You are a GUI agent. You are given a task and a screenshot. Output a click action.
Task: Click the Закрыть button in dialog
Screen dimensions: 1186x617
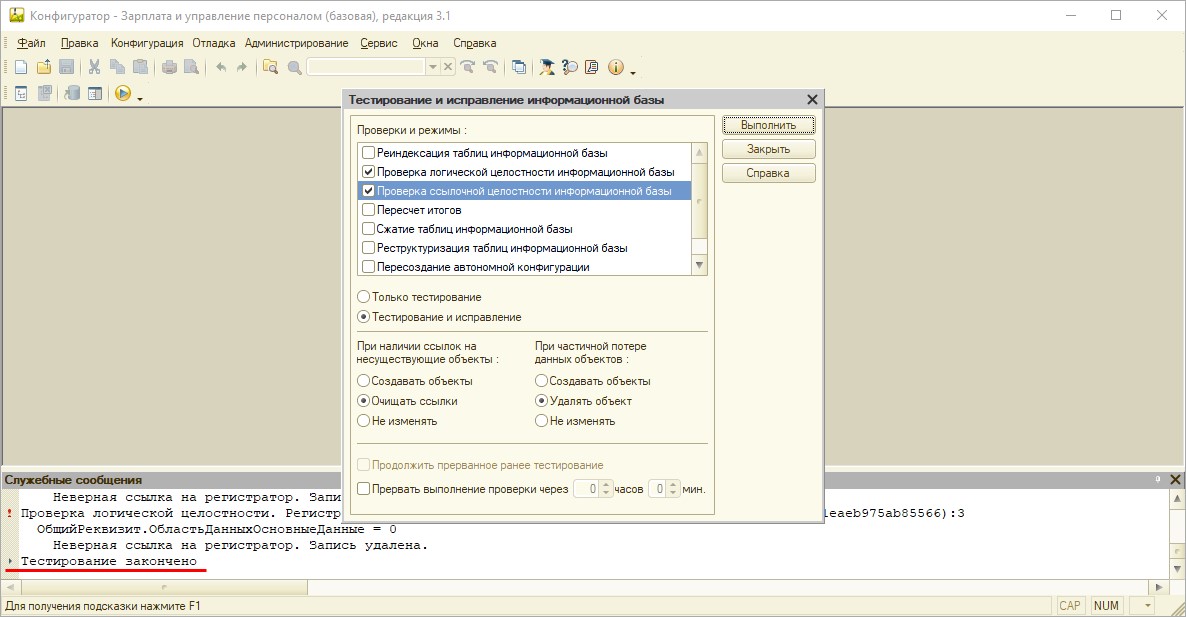pos(768,149)
